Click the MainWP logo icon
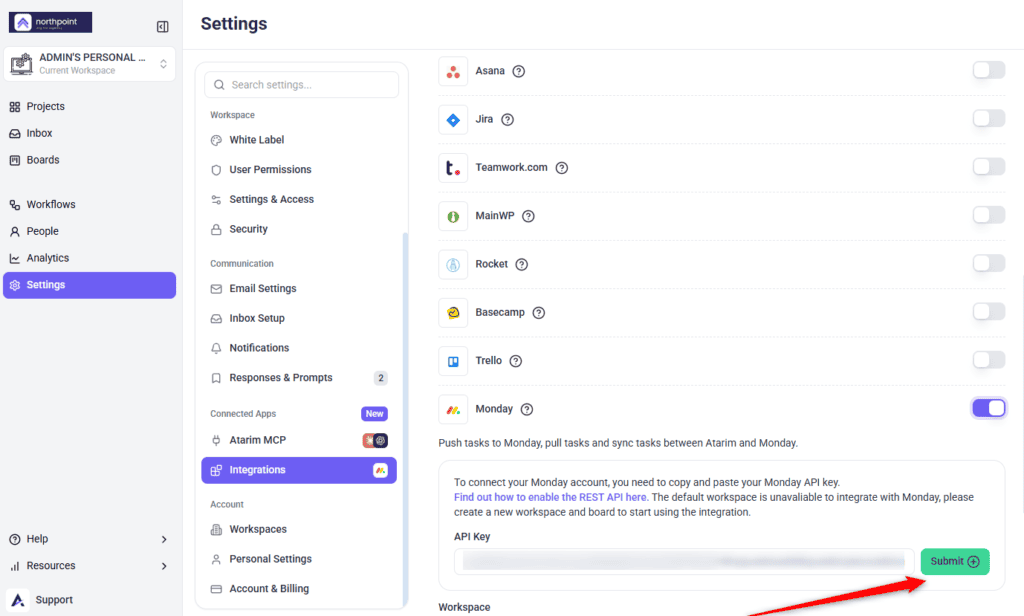The width and height of the screenshot is (1024, 616). (x=453, y=217)
